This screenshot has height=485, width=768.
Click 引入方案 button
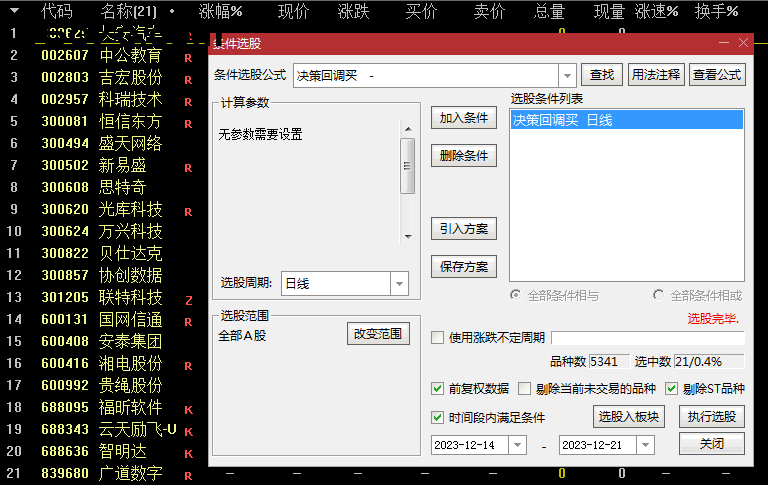(463, 229)
